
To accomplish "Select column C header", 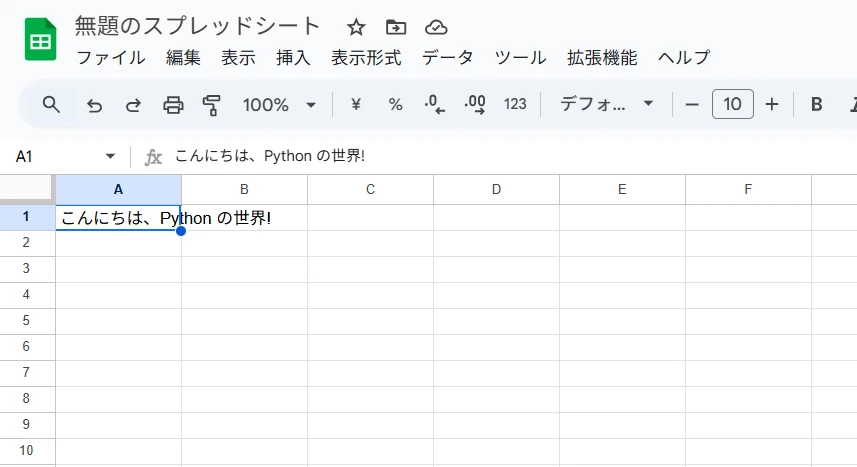I will pos(370,189).
